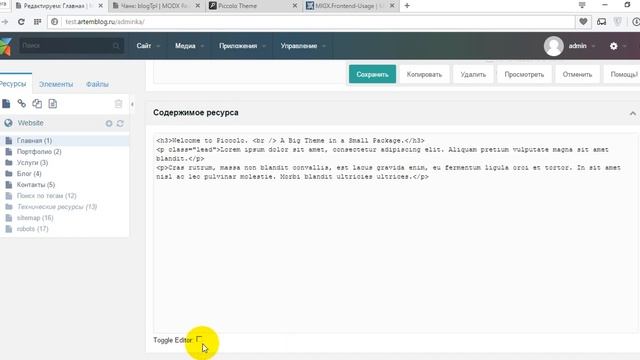Create a new document resource icon
Viewport: 640px width, 360px height.
tap(6, 104)
